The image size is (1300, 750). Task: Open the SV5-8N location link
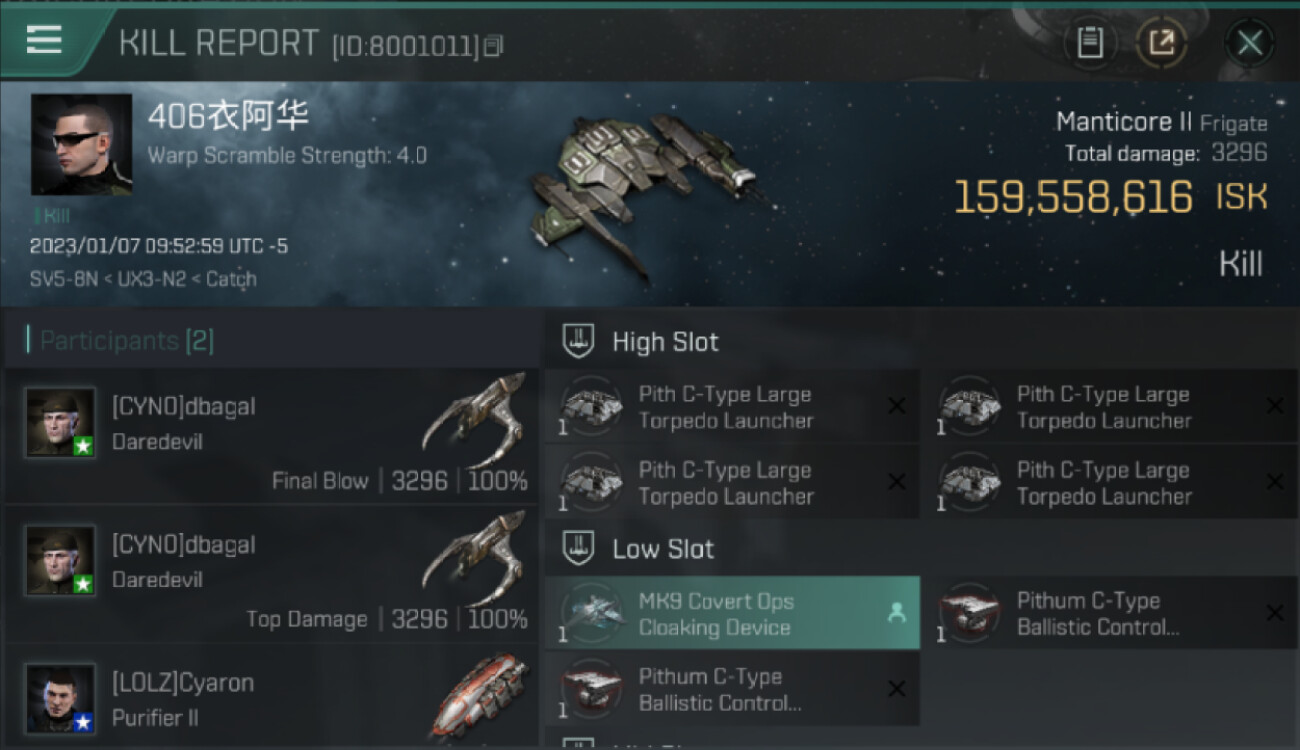(x=62, y=279)
